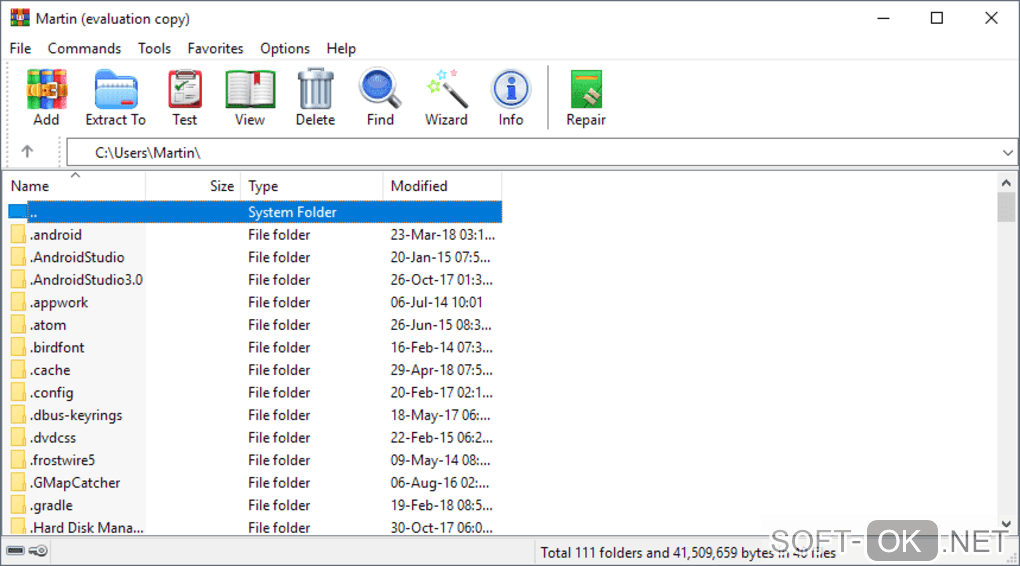Click the .gradle folder icon
Image resolution: width=1020 pixels, height=566 pixels.
pyautogui.click(x=18, y=505)
